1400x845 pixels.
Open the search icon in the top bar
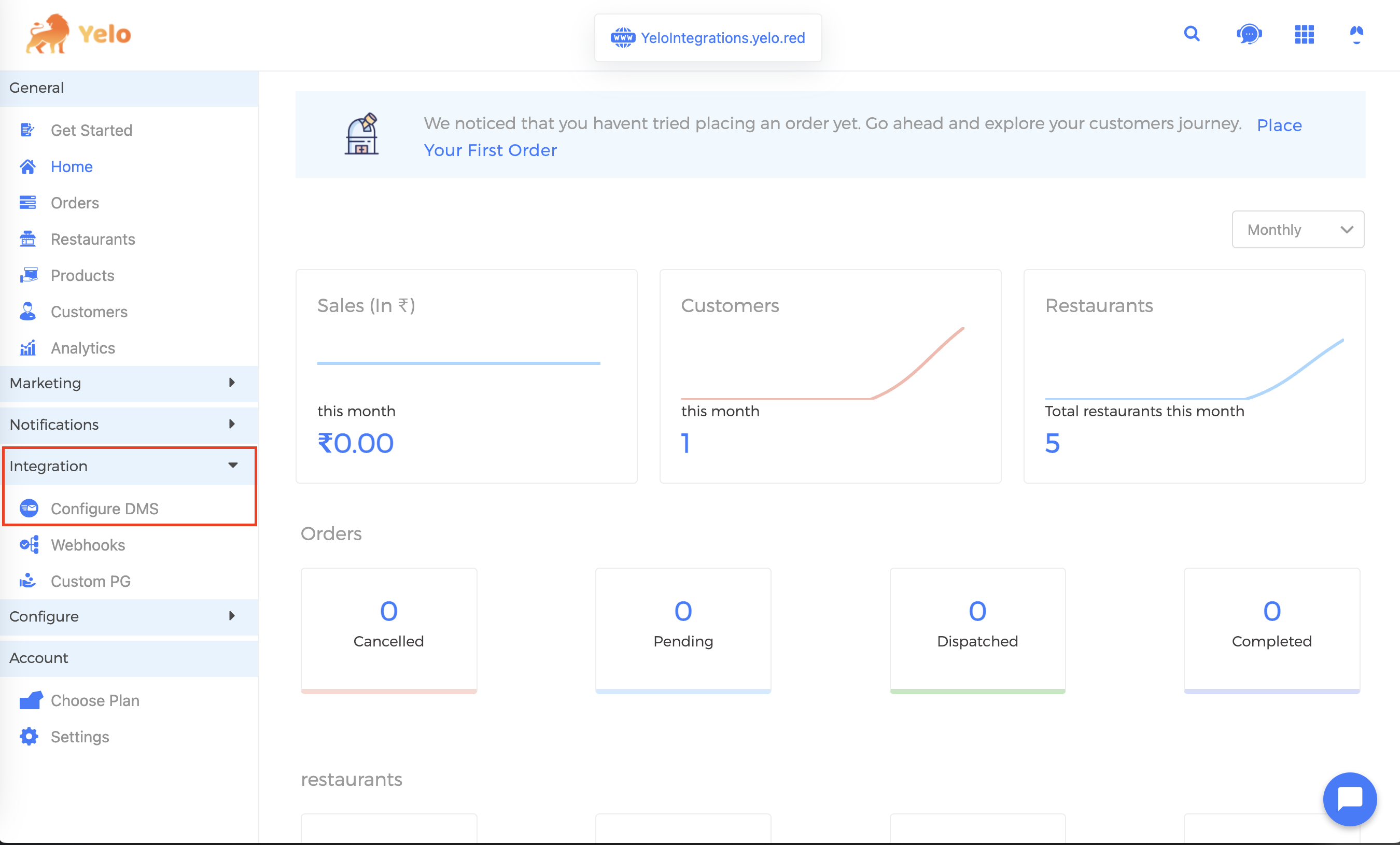click(x=1192, y=34)
